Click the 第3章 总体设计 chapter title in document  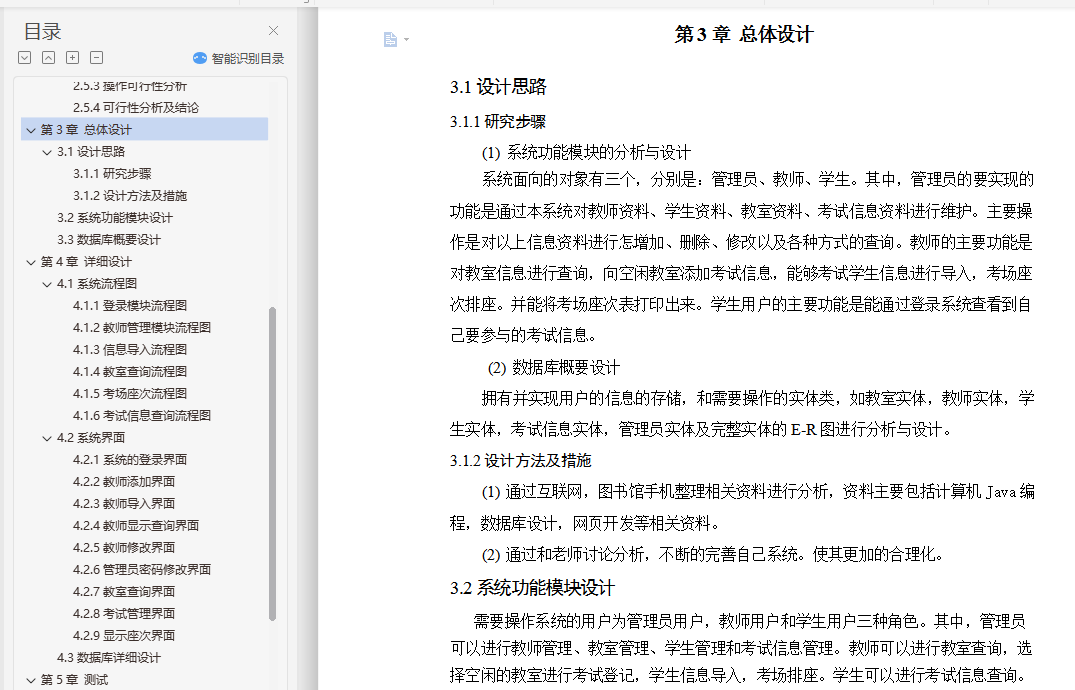click(x=744, y=34)
